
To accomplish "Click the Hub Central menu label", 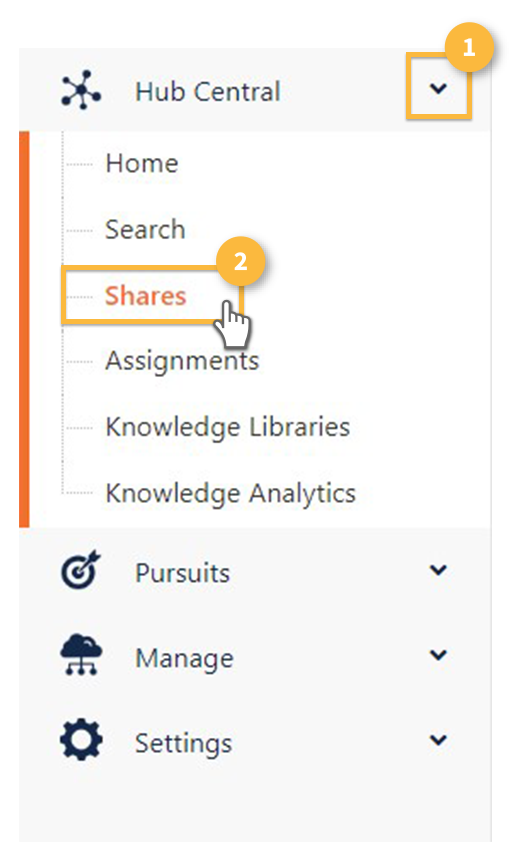I will [208, 91].
